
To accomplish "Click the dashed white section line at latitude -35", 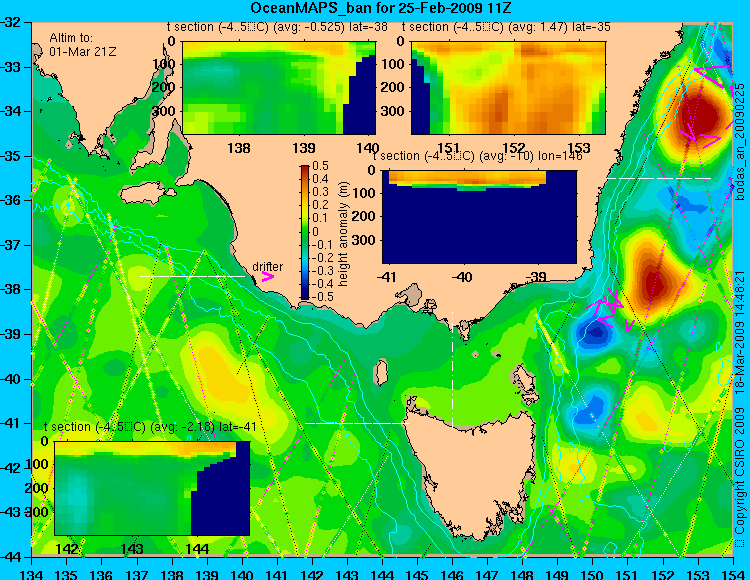I will click(x=659, y=178).
